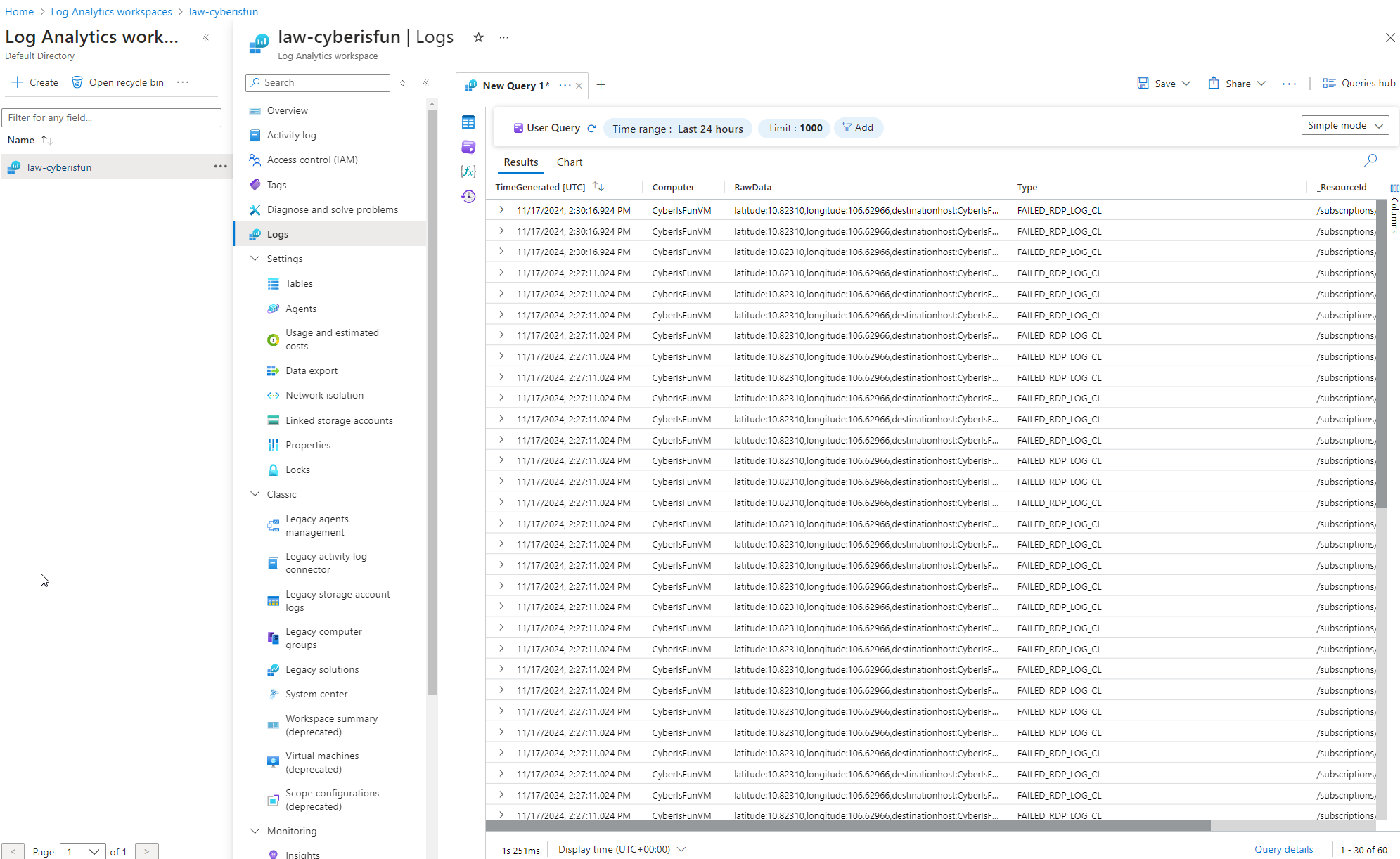Focus the resource menu Search field
Screen dimensions: 1400x859
pos(318,82)
